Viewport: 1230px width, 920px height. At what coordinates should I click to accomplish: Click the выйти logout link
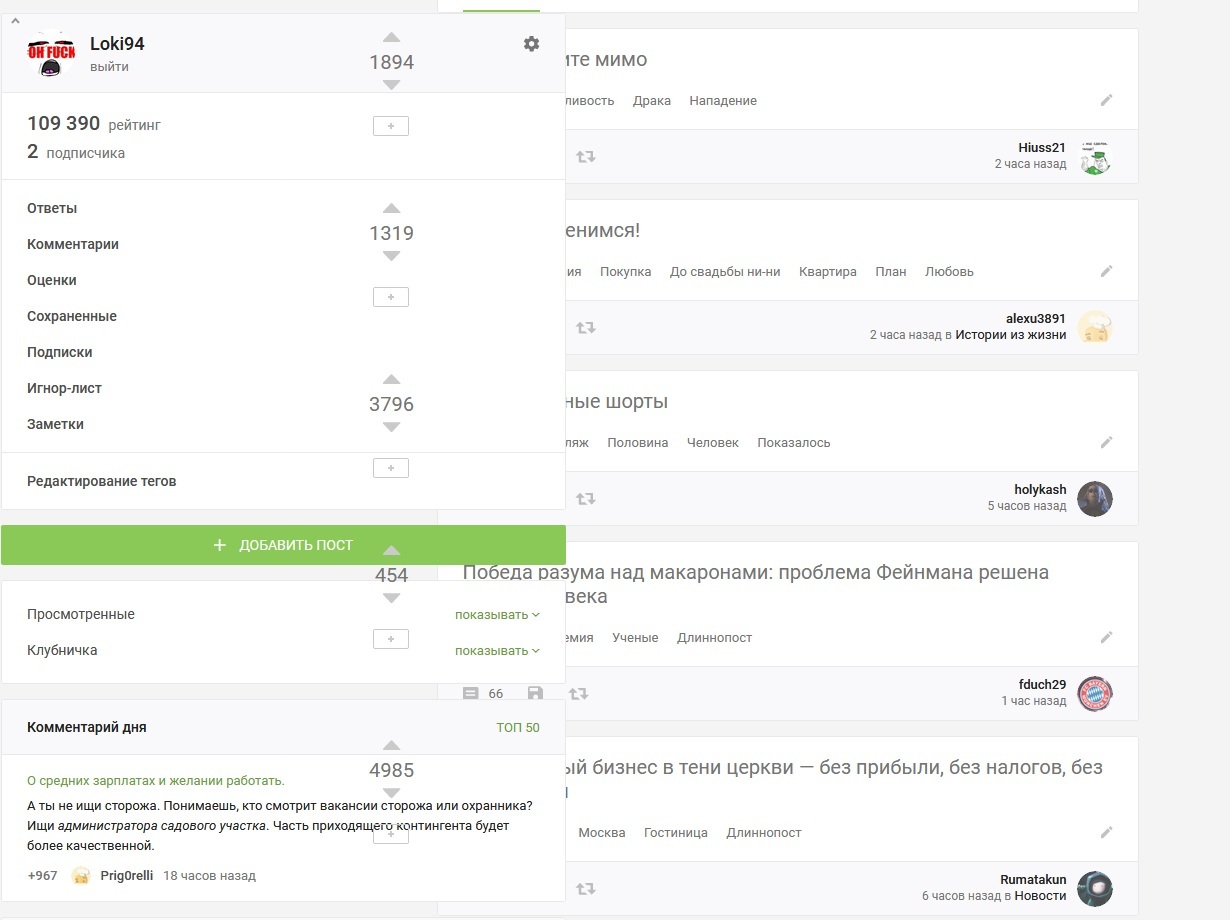click(x=109, y=67)
